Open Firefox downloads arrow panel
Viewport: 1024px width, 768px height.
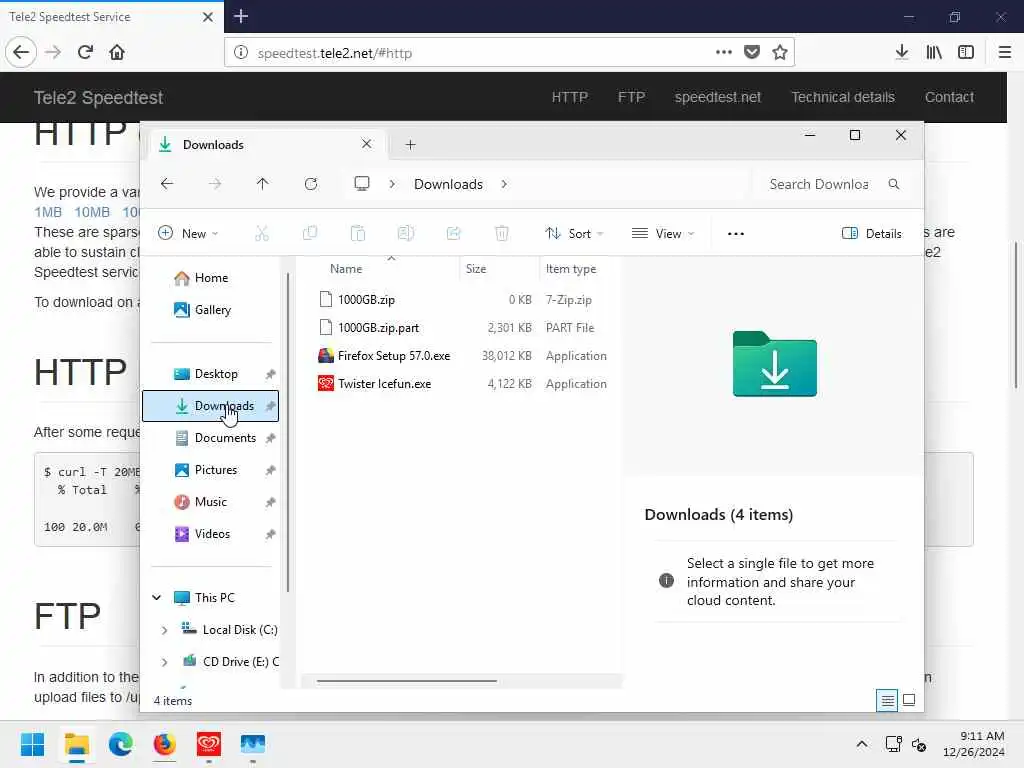click(902, 52)
